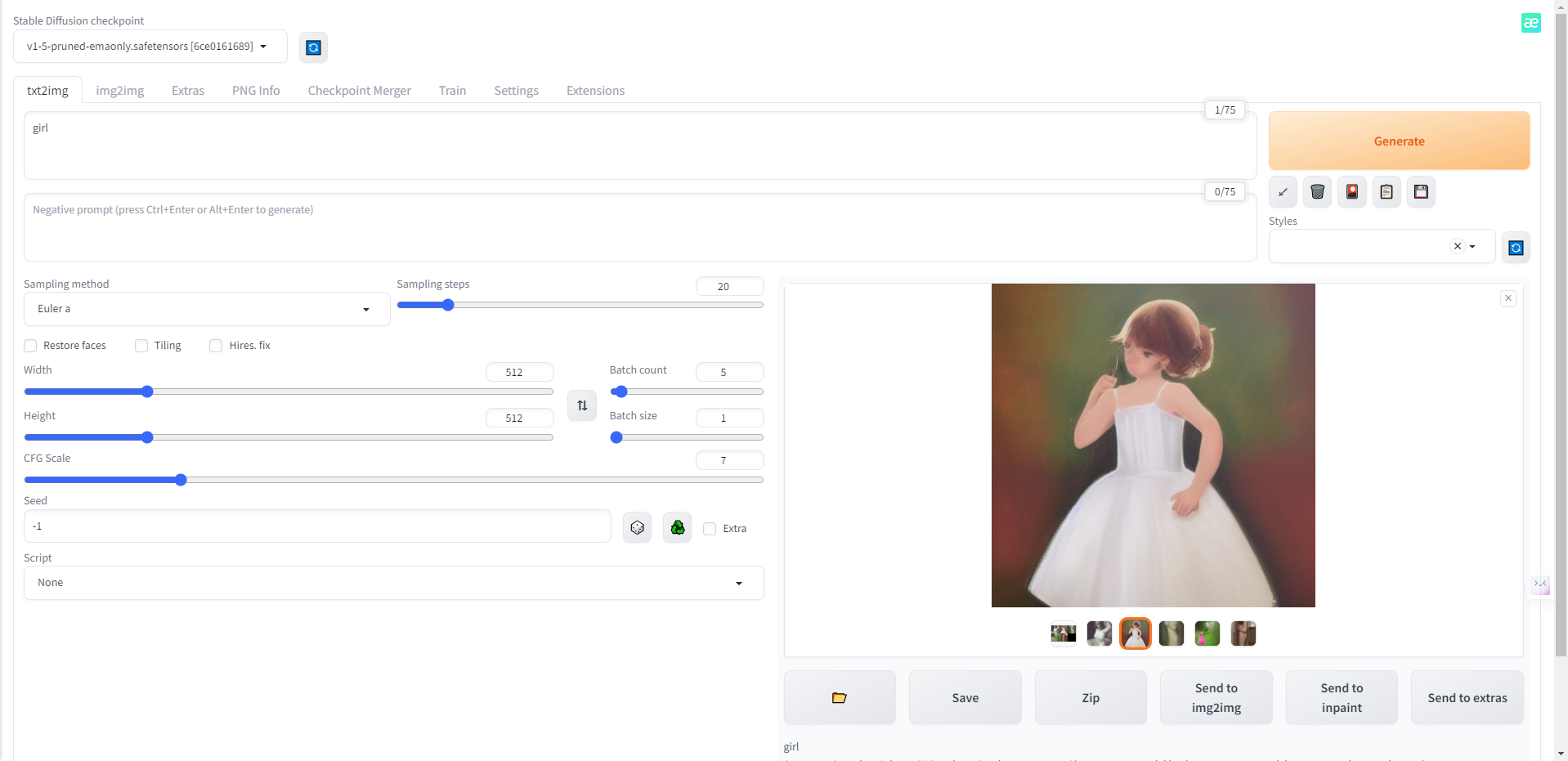Click the Zip button
This screenshot has height=761, width=1568.
pyautogui.click(x=1091, y=697)
